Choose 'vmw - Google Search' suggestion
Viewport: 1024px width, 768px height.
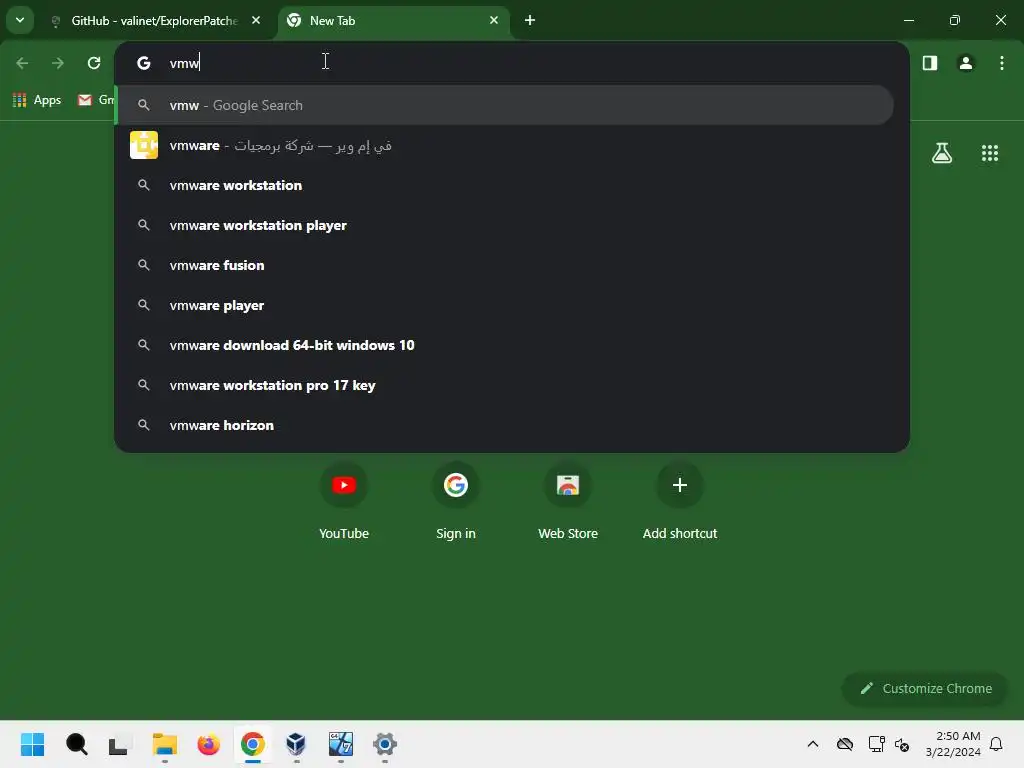(x=506, y=105)
